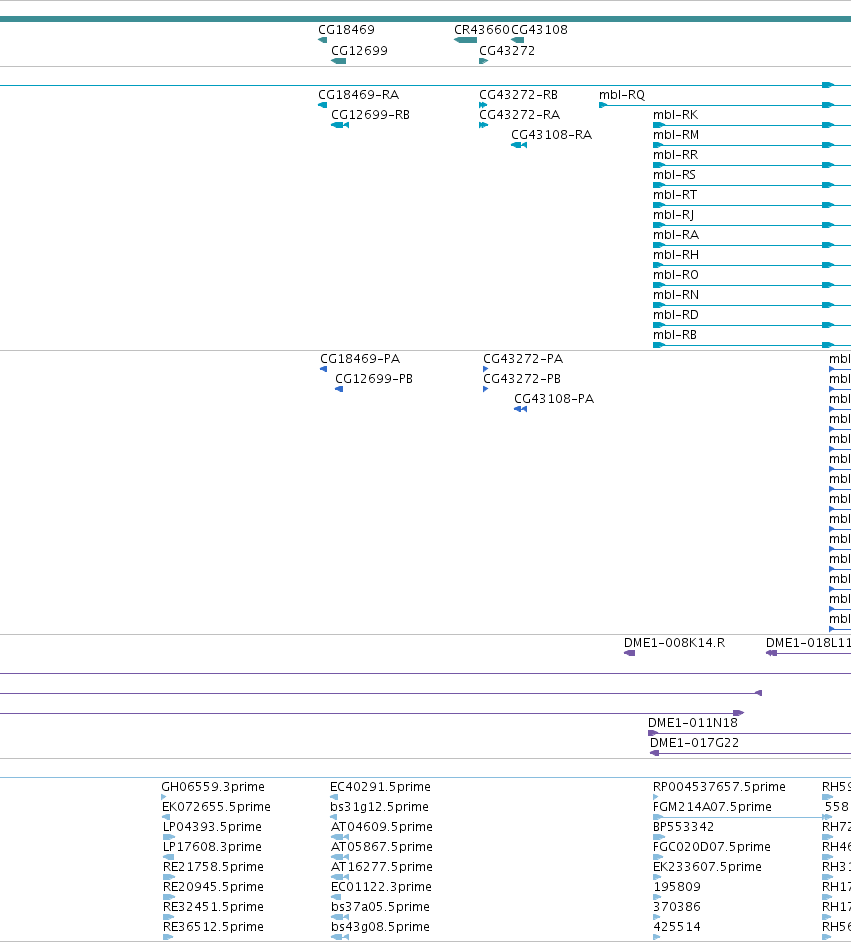Viewport: 851px width, 942px height.
Task: Click the bs37a05.5prime EST label
Action: 380,907
